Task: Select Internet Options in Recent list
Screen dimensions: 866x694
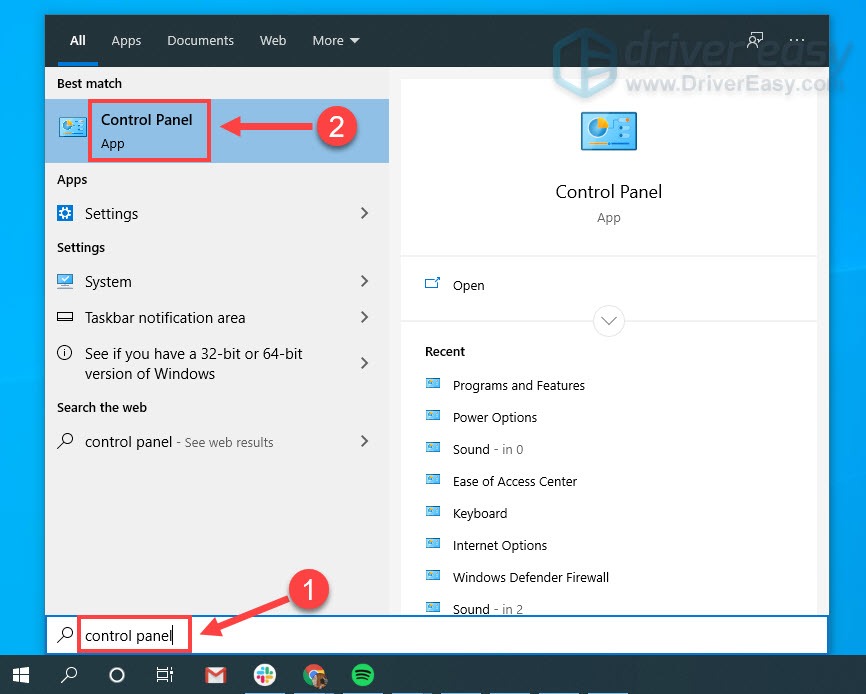Action: click(x=500, y=545)
